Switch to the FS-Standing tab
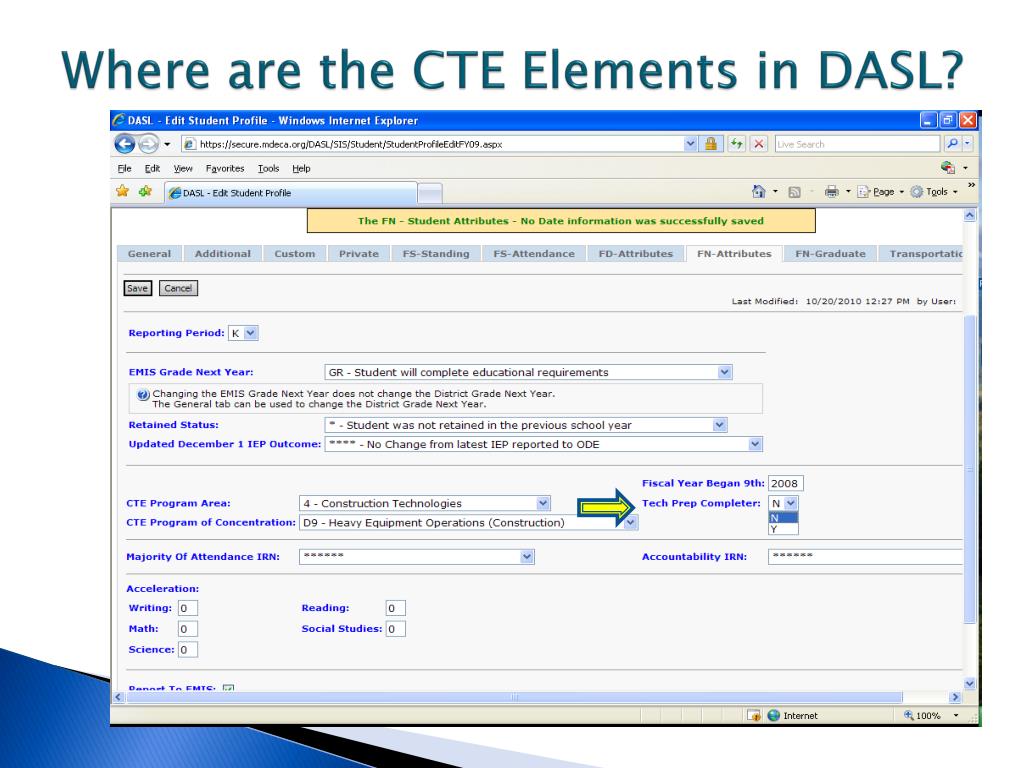 click(x=436, y=254)
